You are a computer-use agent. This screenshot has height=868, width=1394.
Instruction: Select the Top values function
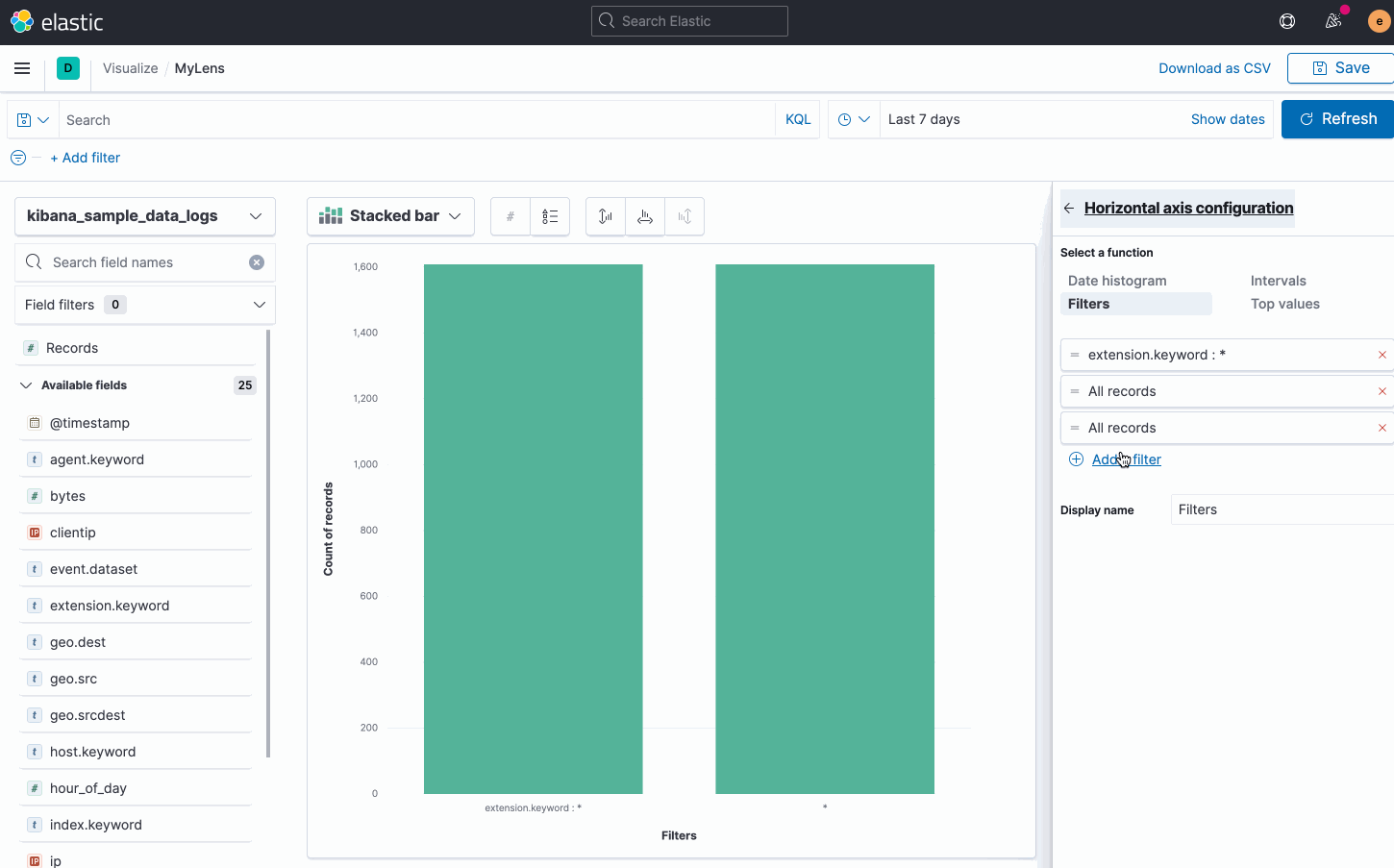(1284, 303)
